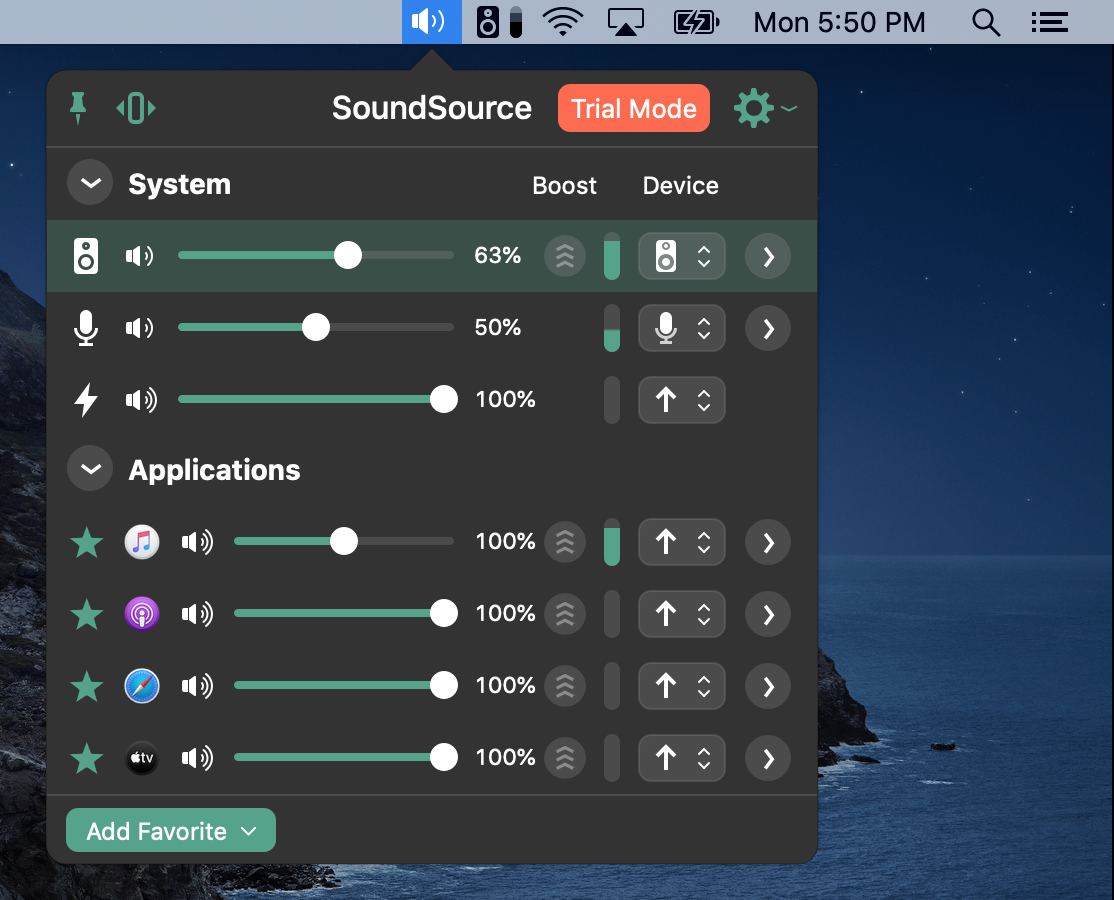Enable Boost for the Apple TV app
Viewport: 1114px width, 900px height.
pos(565,759)
